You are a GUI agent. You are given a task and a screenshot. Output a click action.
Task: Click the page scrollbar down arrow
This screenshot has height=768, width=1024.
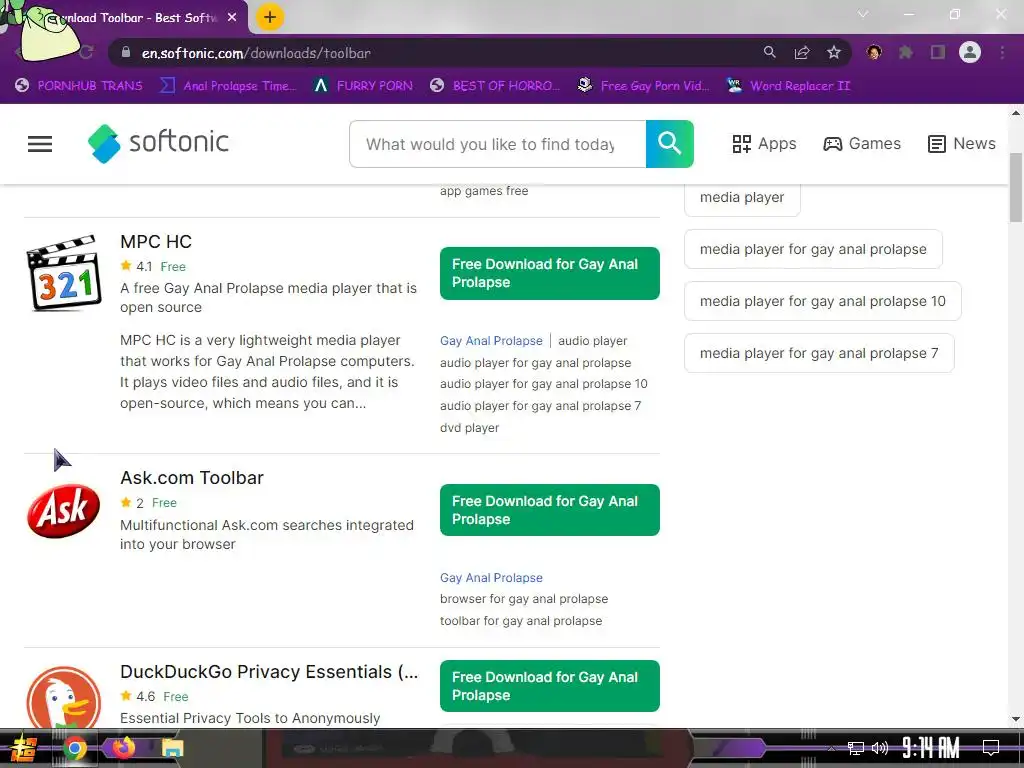1016,719
